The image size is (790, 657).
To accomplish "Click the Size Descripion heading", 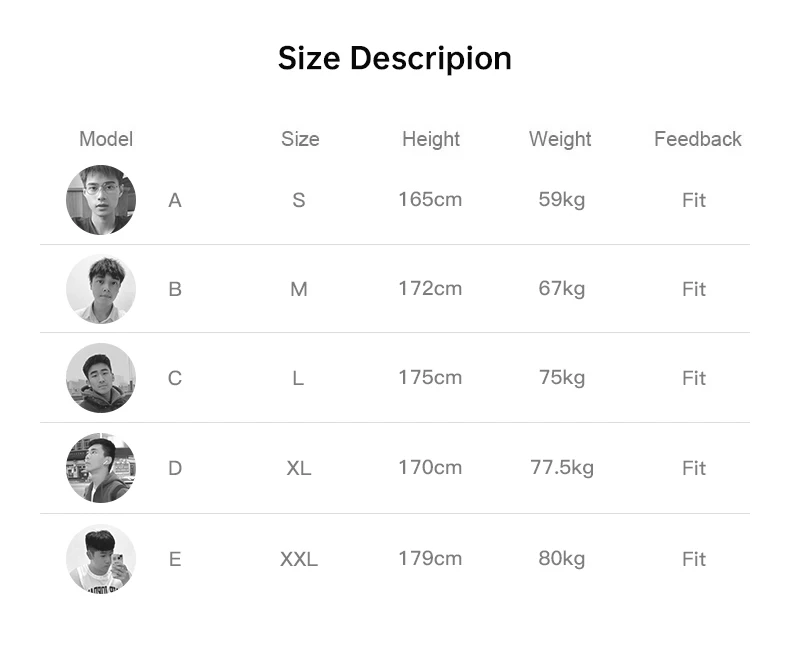I will point(394,58).
